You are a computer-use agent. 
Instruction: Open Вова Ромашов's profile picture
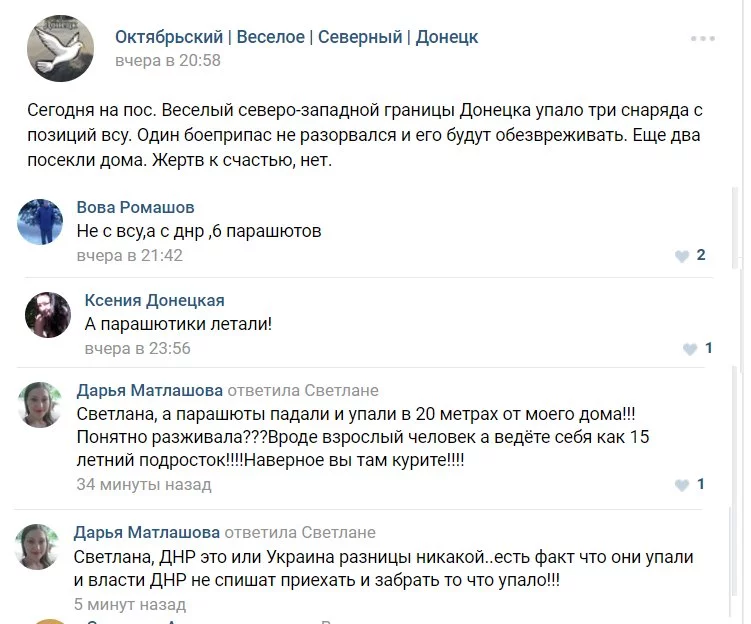point(40,222)
